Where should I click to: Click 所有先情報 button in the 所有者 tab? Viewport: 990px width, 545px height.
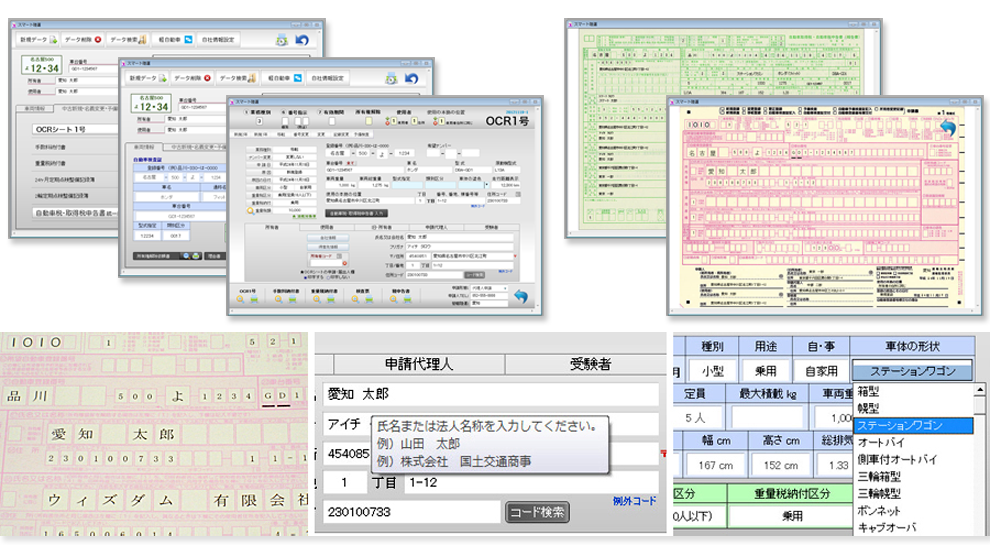point(328,247)
